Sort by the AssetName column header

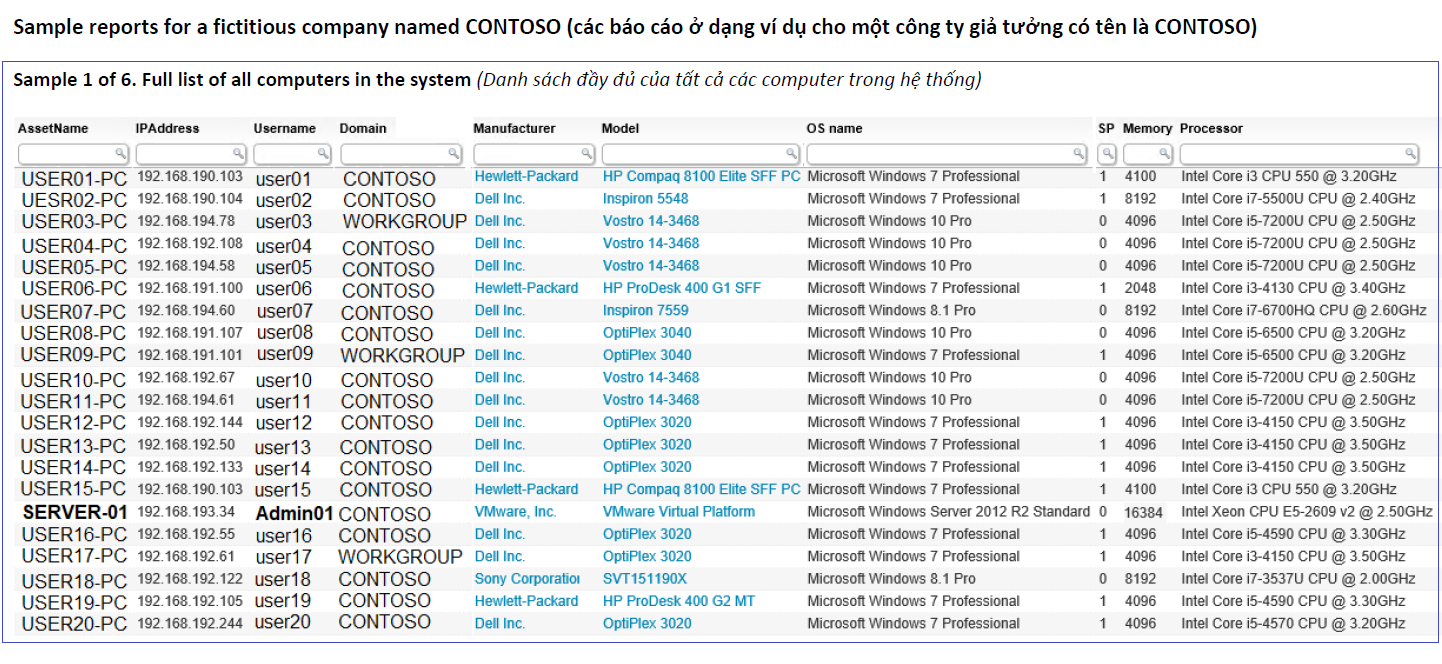53,128
